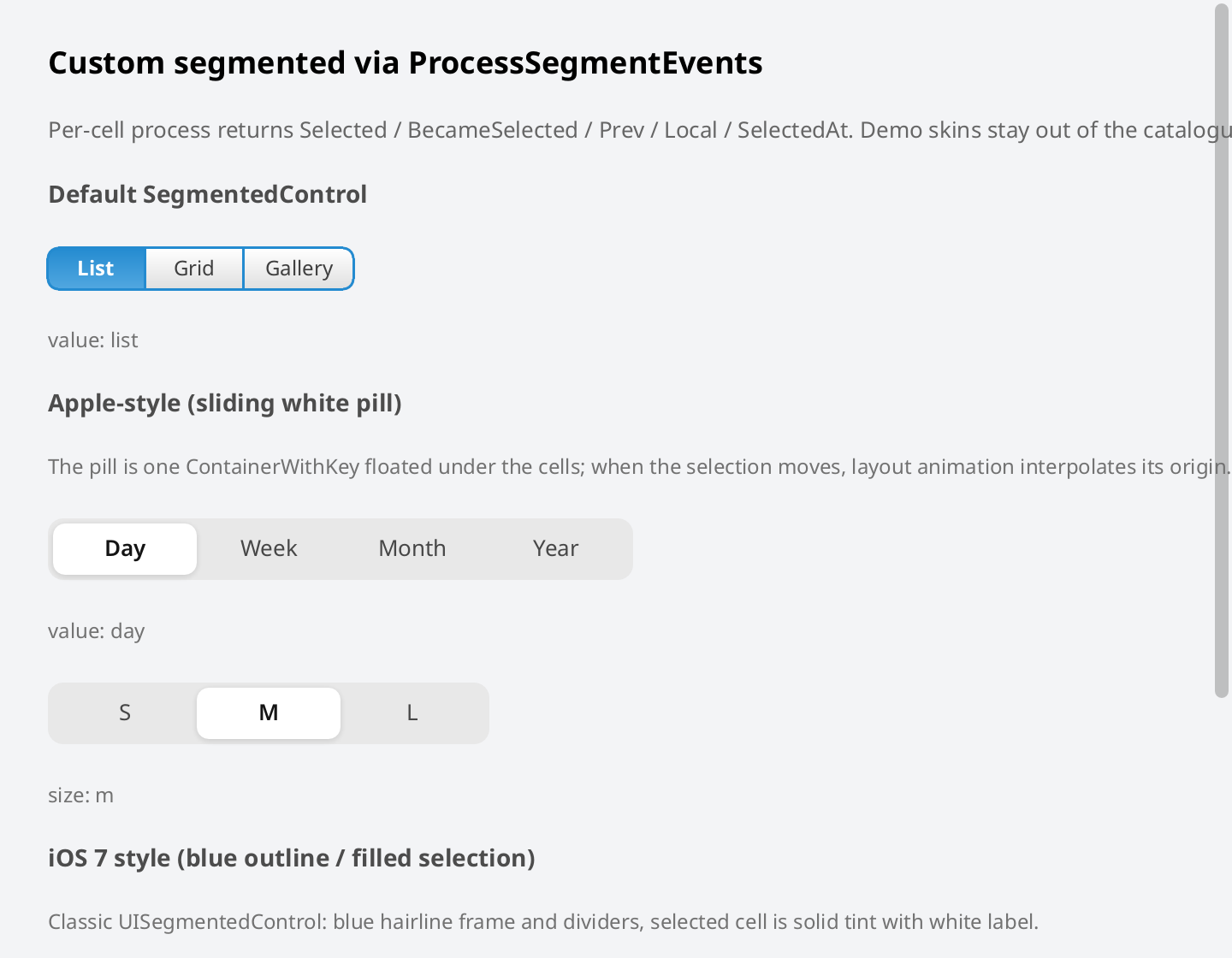Click the Classic UISegmentedControl description text
The height and width of the screenshot is (958, 1232).
point(543,922)
